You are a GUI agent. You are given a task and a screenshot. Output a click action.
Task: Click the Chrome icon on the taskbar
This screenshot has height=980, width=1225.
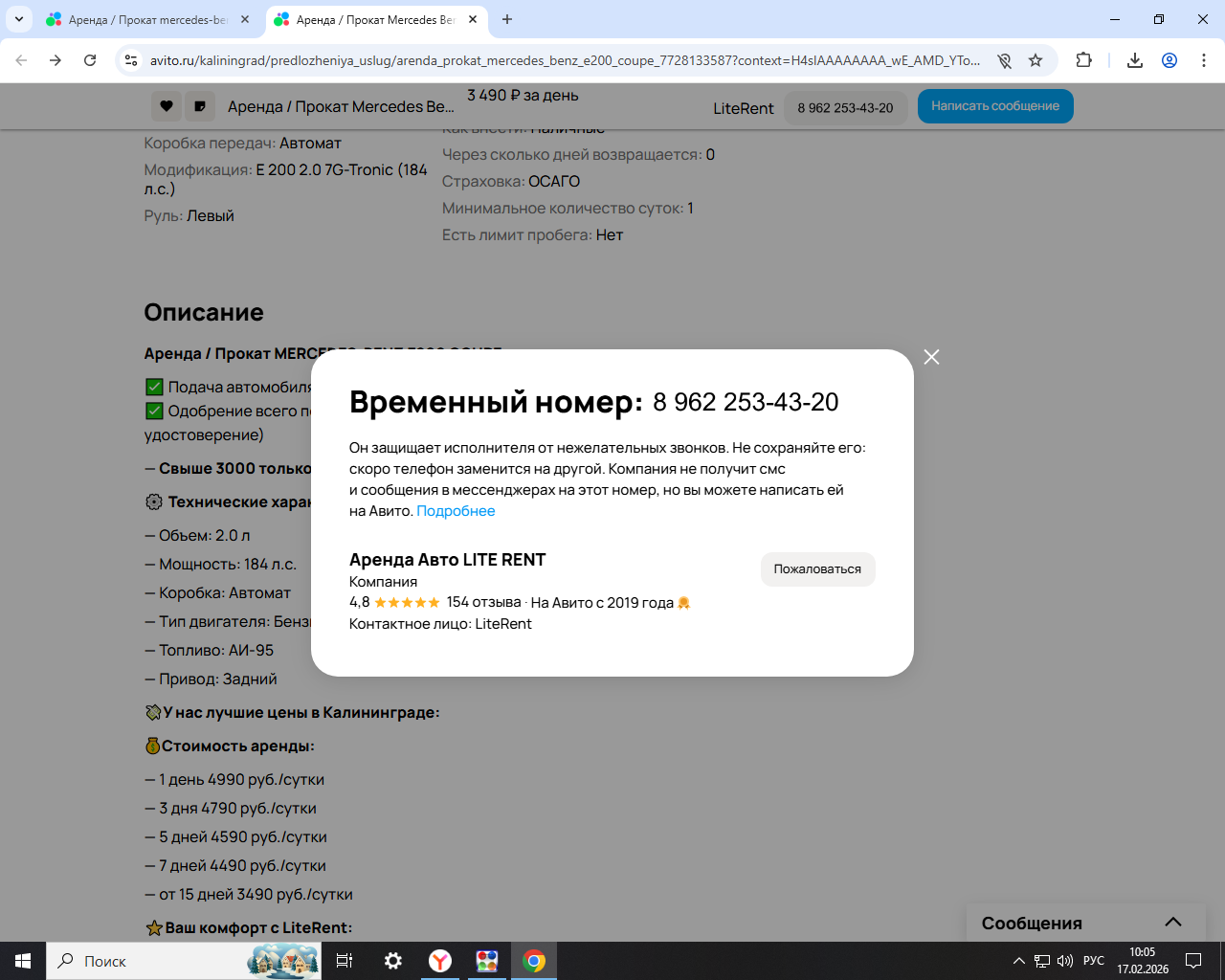pos(534,961)
